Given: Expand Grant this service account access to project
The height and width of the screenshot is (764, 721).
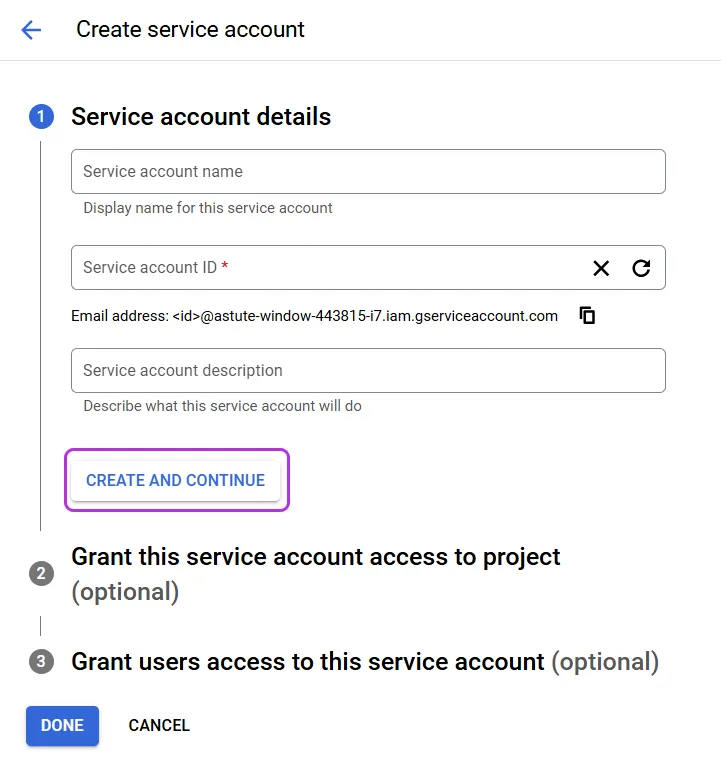Looking at the screenshot, I should tap(316, 574).
